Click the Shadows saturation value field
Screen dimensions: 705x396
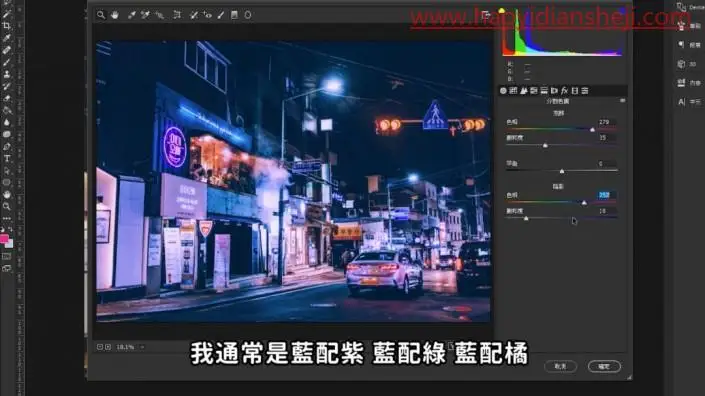click(x=606, y=211)
